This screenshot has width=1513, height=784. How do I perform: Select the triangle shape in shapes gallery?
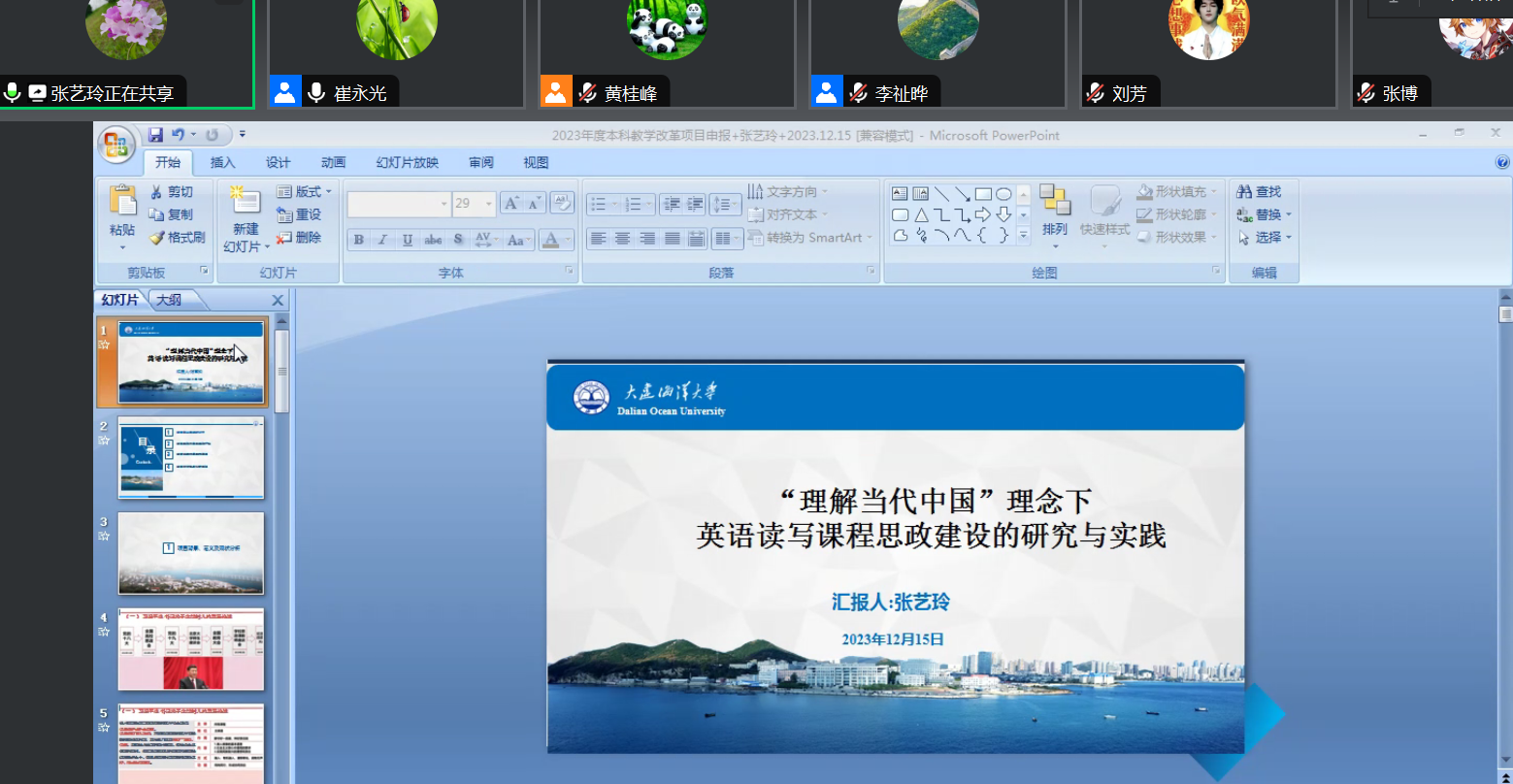[921, 214]
